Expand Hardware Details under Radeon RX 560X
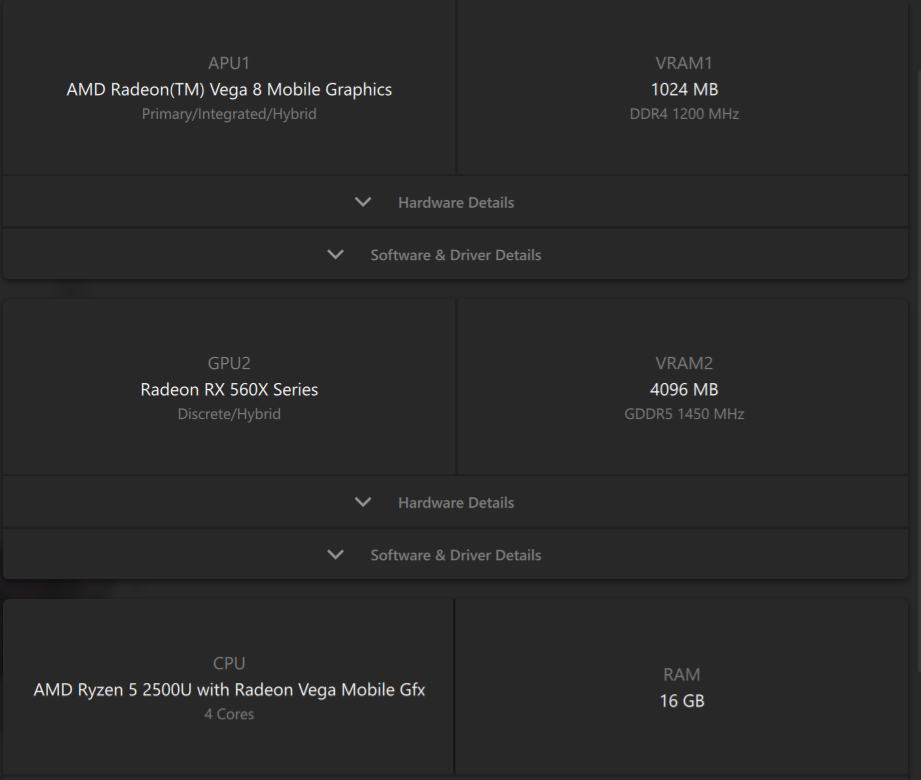This screenshot has width=921, height=780. [x=456, y=502]
